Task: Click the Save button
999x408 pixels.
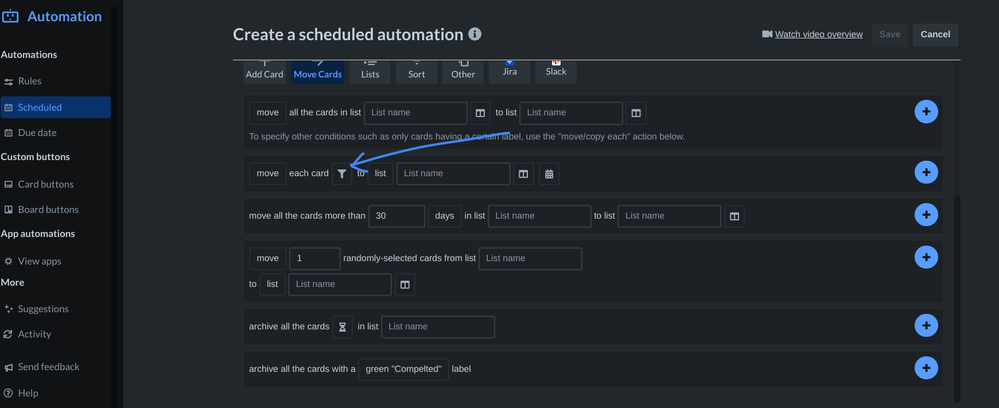Action: [890, 34]
